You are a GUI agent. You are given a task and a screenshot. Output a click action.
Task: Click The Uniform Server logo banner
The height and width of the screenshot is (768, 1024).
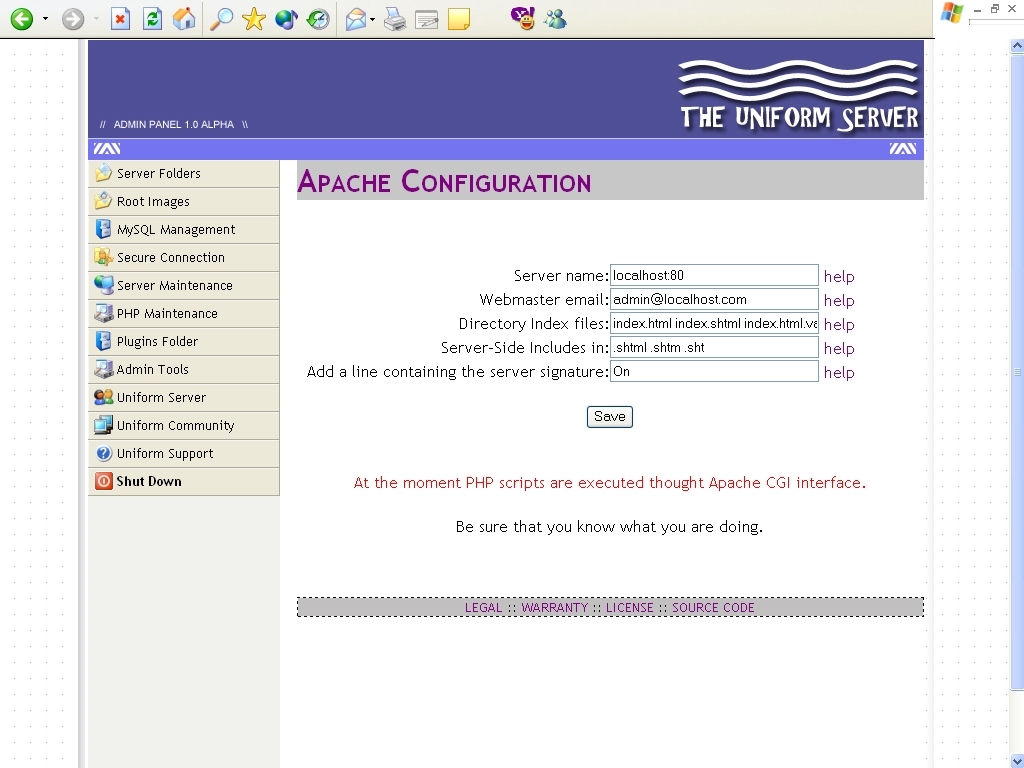click(799, 96)
